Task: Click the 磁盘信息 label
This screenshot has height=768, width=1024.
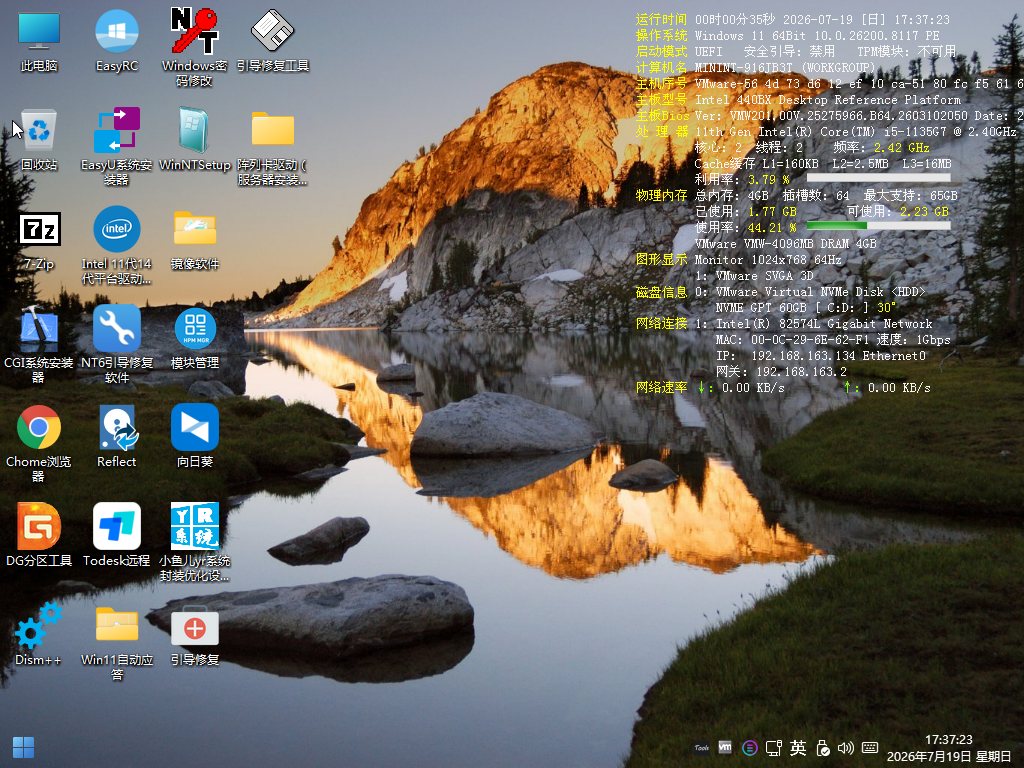Action: (661, 292)
